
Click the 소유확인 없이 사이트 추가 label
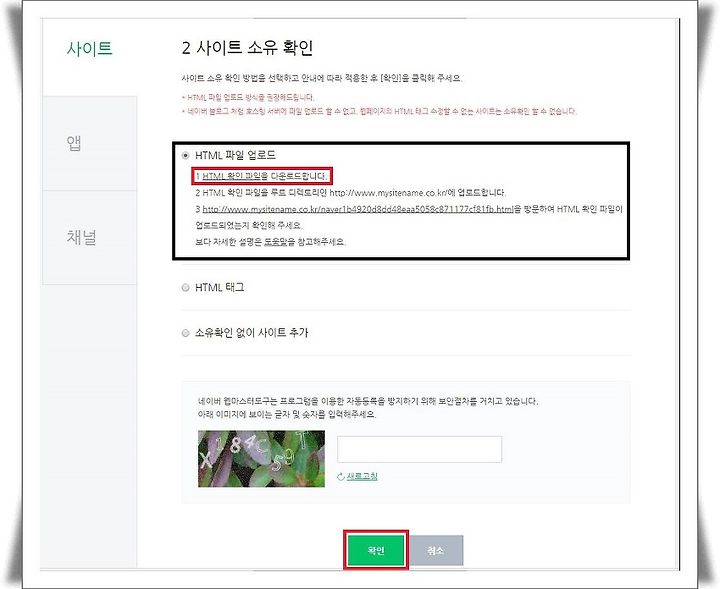[x=252, y=332]
